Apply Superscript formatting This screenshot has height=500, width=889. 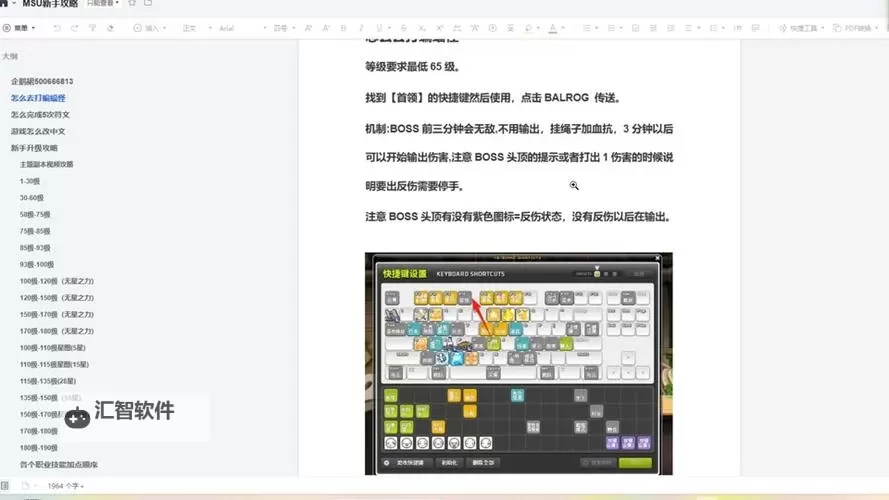439,28
